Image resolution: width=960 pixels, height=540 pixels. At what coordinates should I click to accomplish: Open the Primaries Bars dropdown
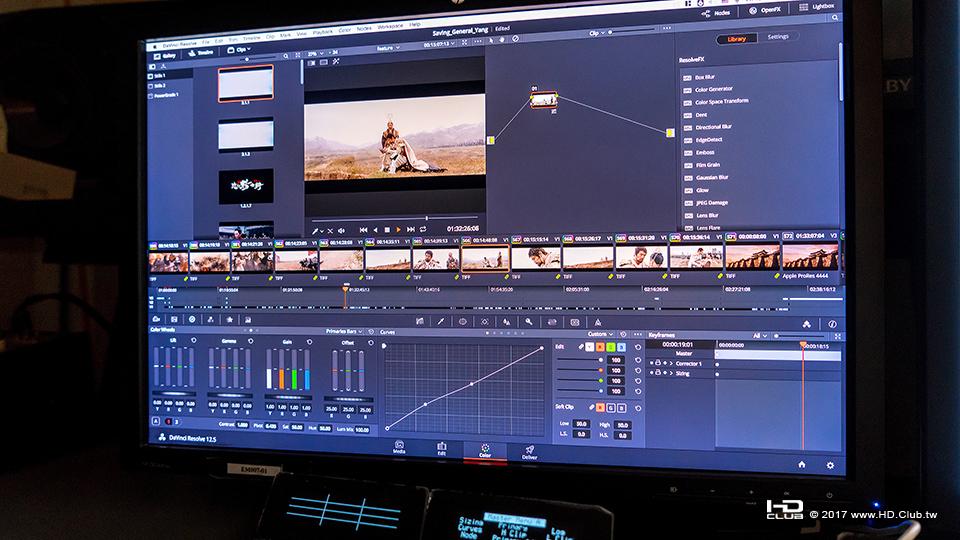pos(344,331)
